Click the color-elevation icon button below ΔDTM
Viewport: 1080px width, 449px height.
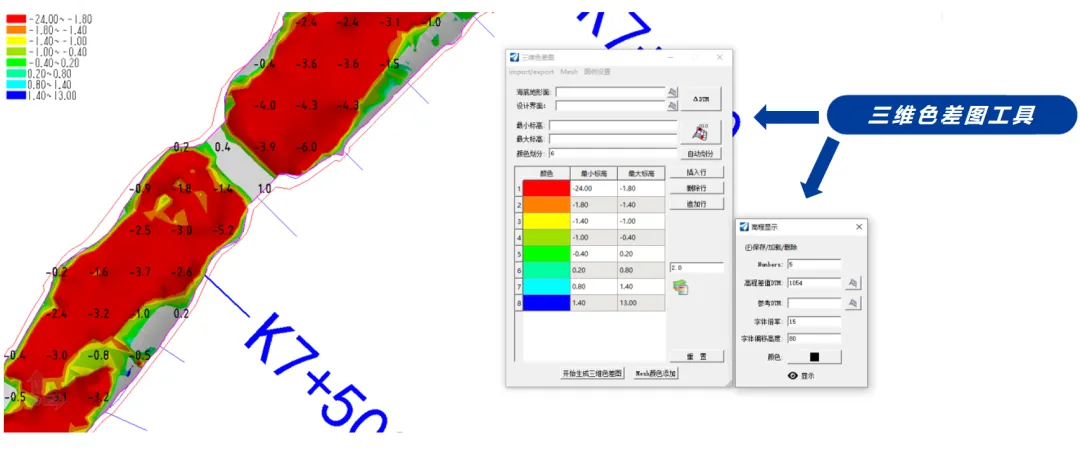pyautogui.click(x=700, y=132)
